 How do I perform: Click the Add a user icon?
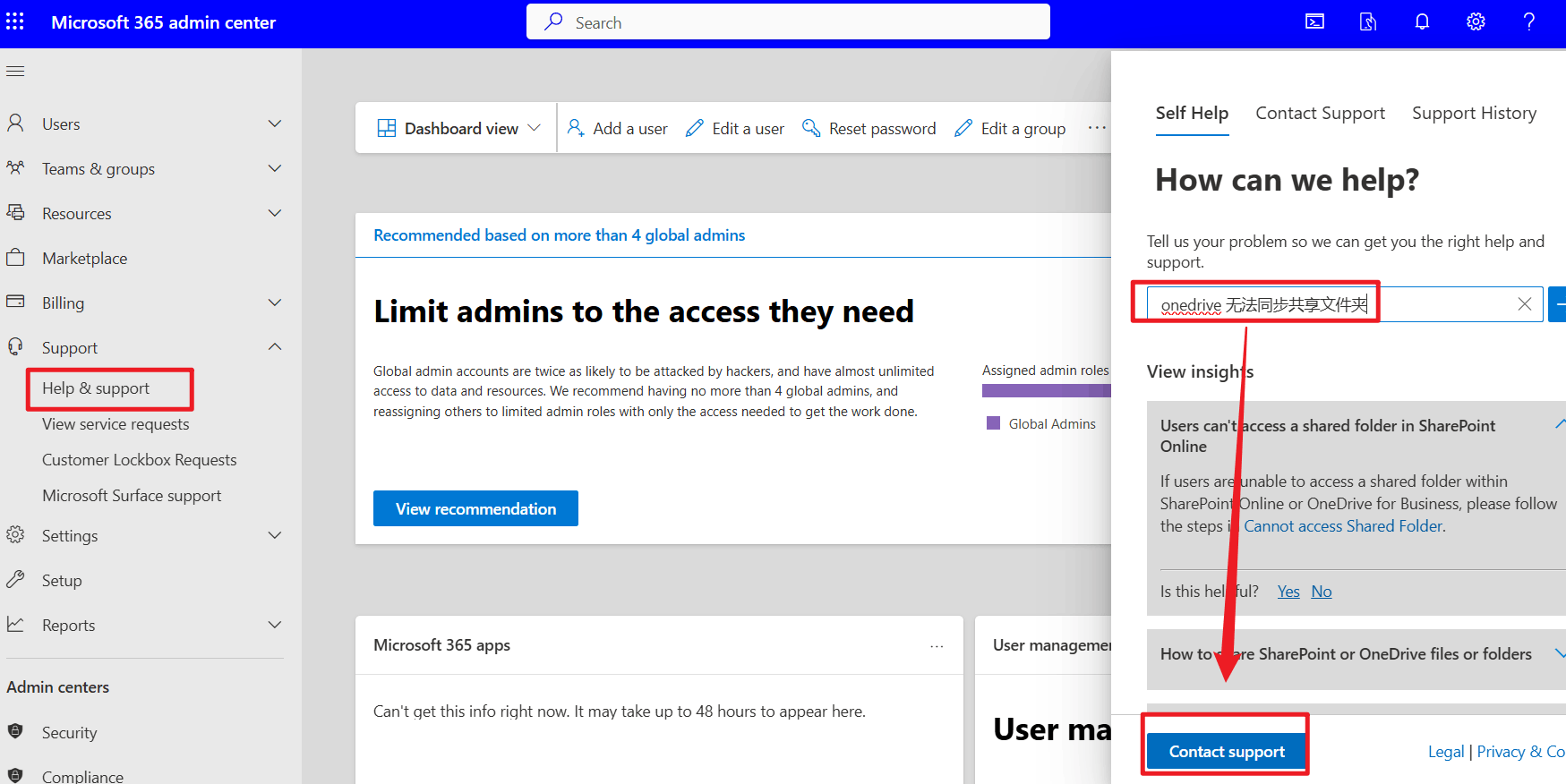point(576,128)
